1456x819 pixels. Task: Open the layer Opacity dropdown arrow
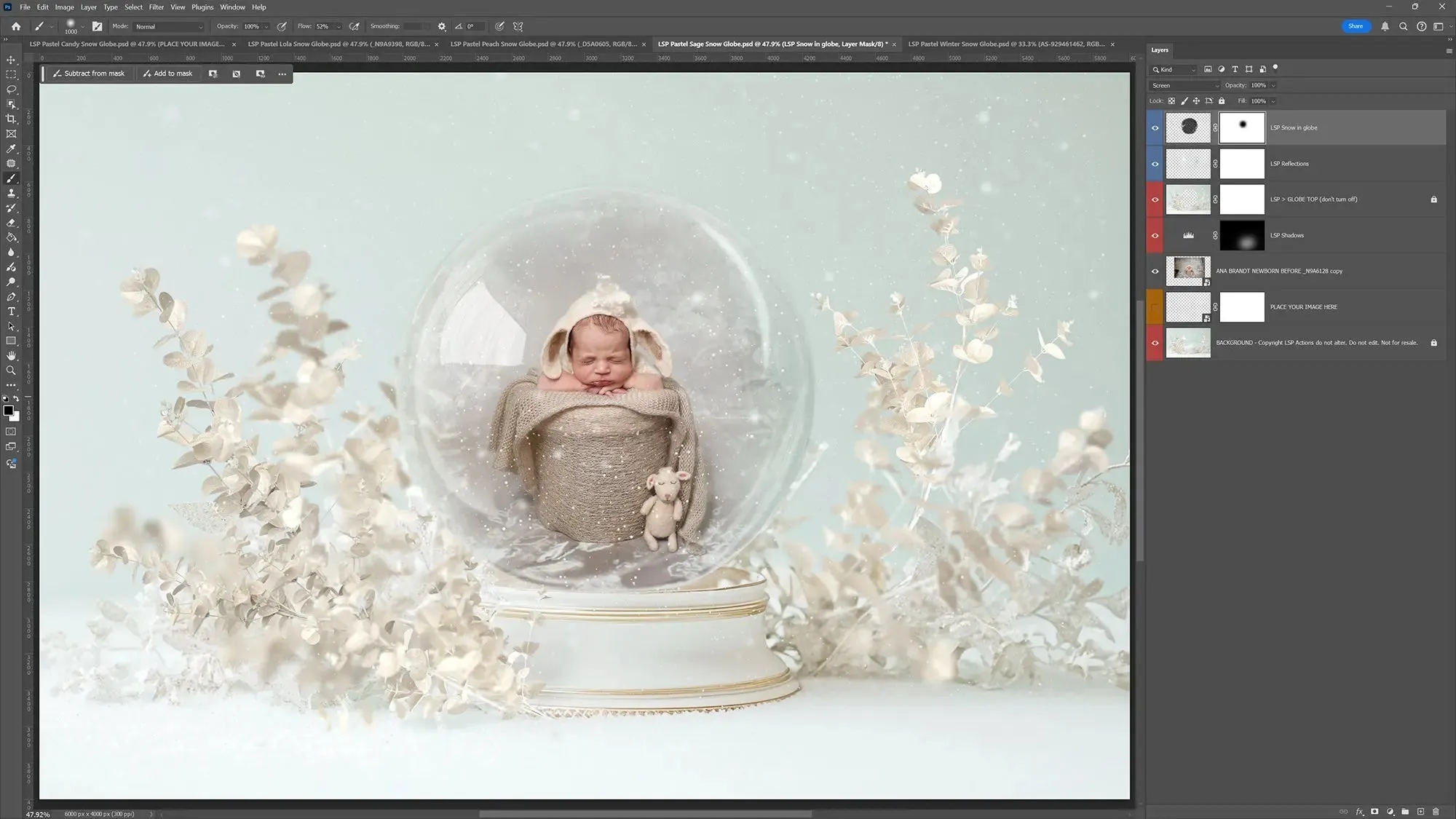click(1273, 86)
